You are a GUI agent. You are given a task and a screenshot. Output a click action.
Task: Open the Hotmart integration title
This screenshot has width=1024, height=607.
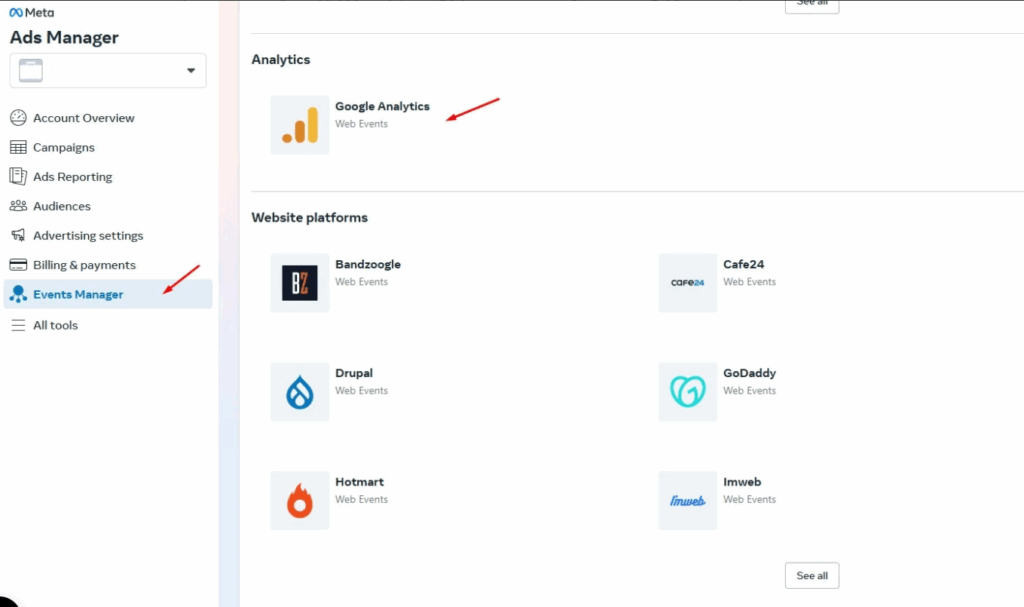[359, 482]
